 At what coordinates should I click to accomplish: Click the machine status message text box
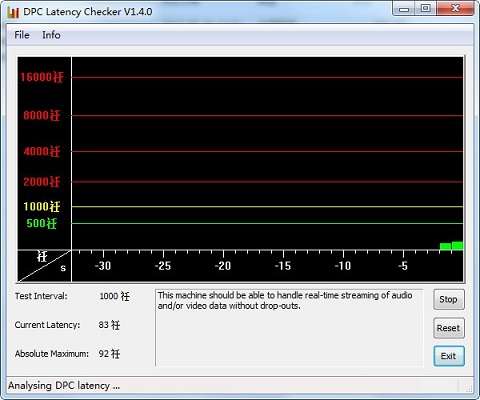(289, 328)
